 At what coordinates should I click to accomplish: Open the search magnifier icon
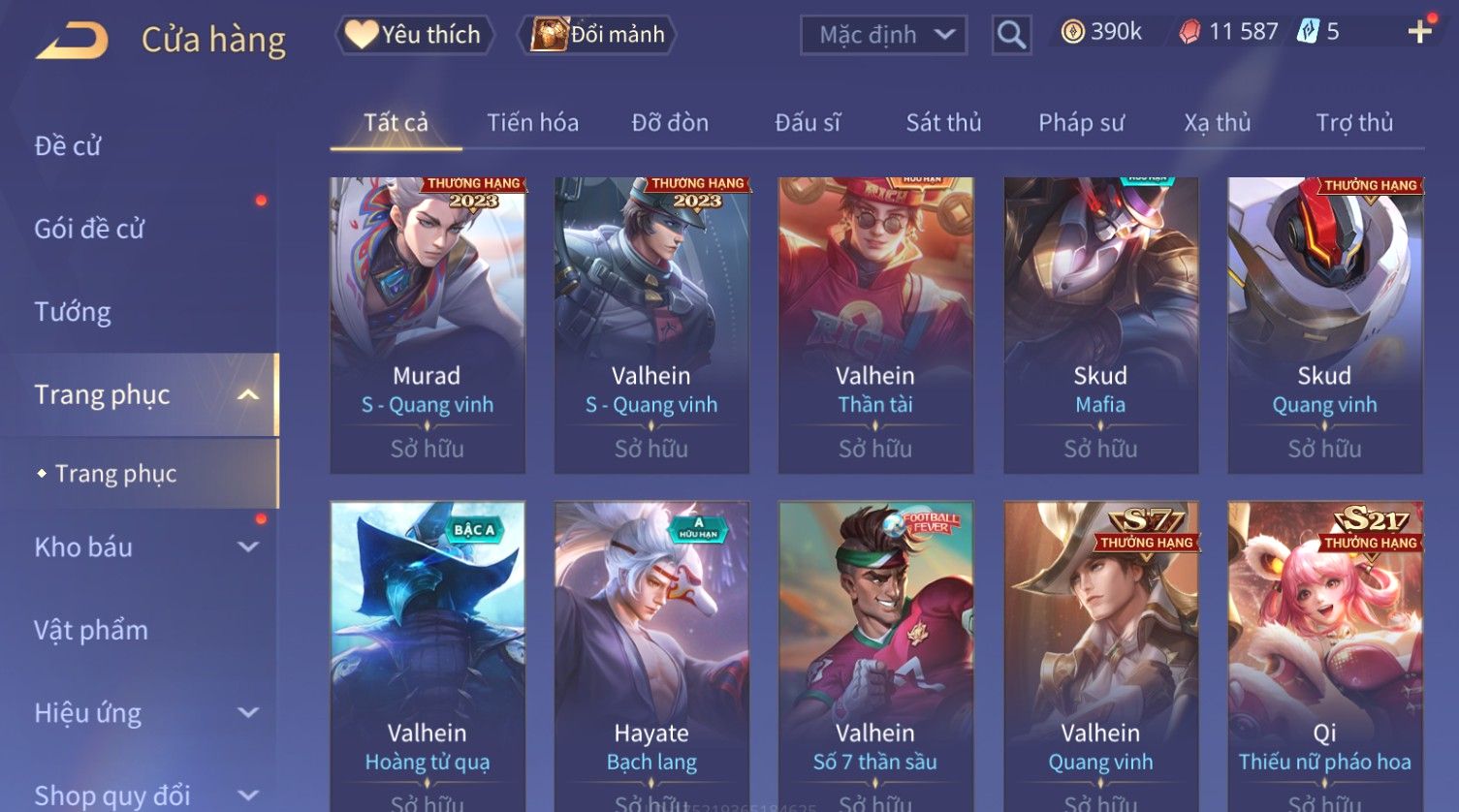1011,35
